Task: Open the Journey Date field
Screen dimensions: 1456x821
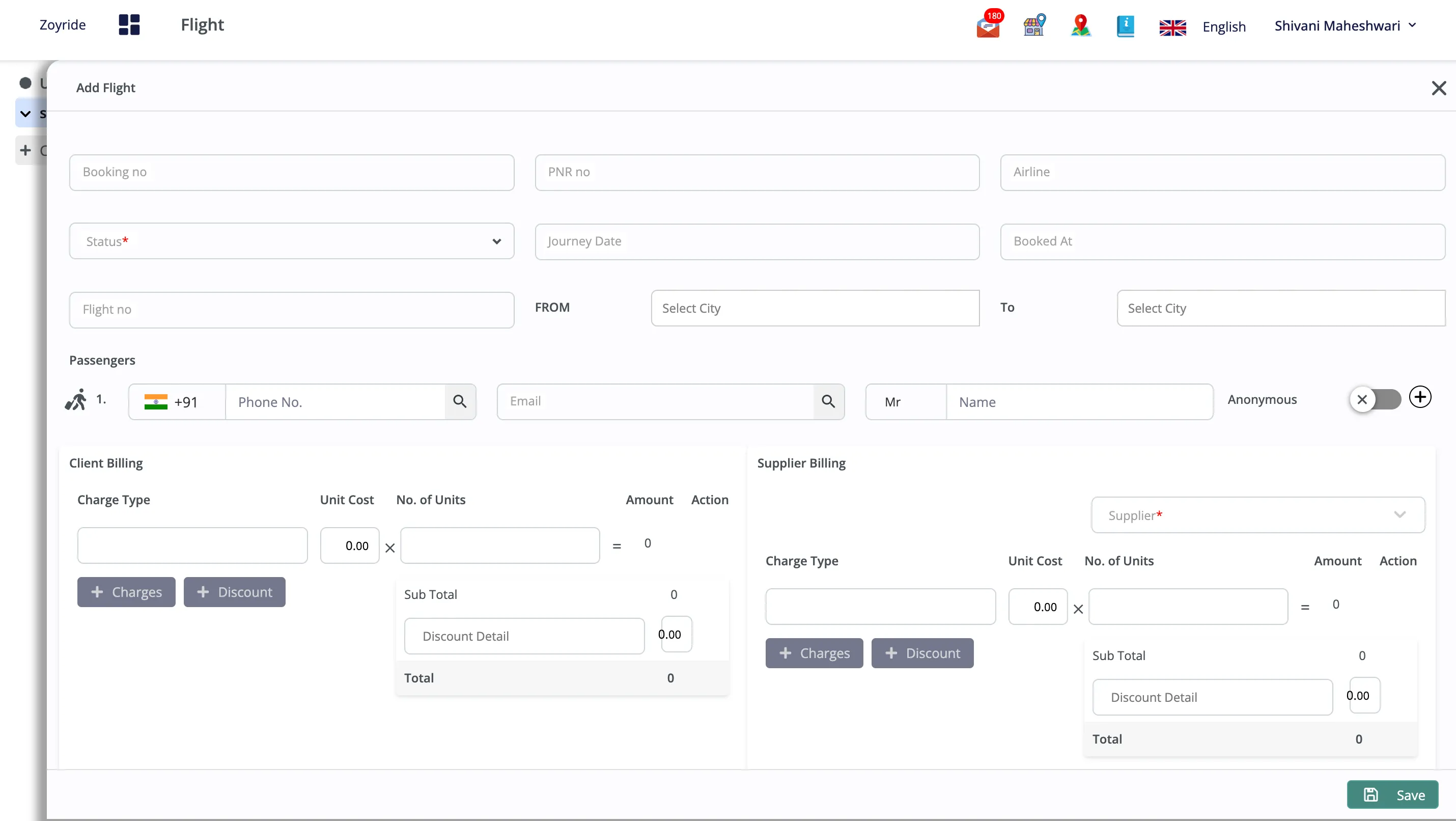Action: 757,241
